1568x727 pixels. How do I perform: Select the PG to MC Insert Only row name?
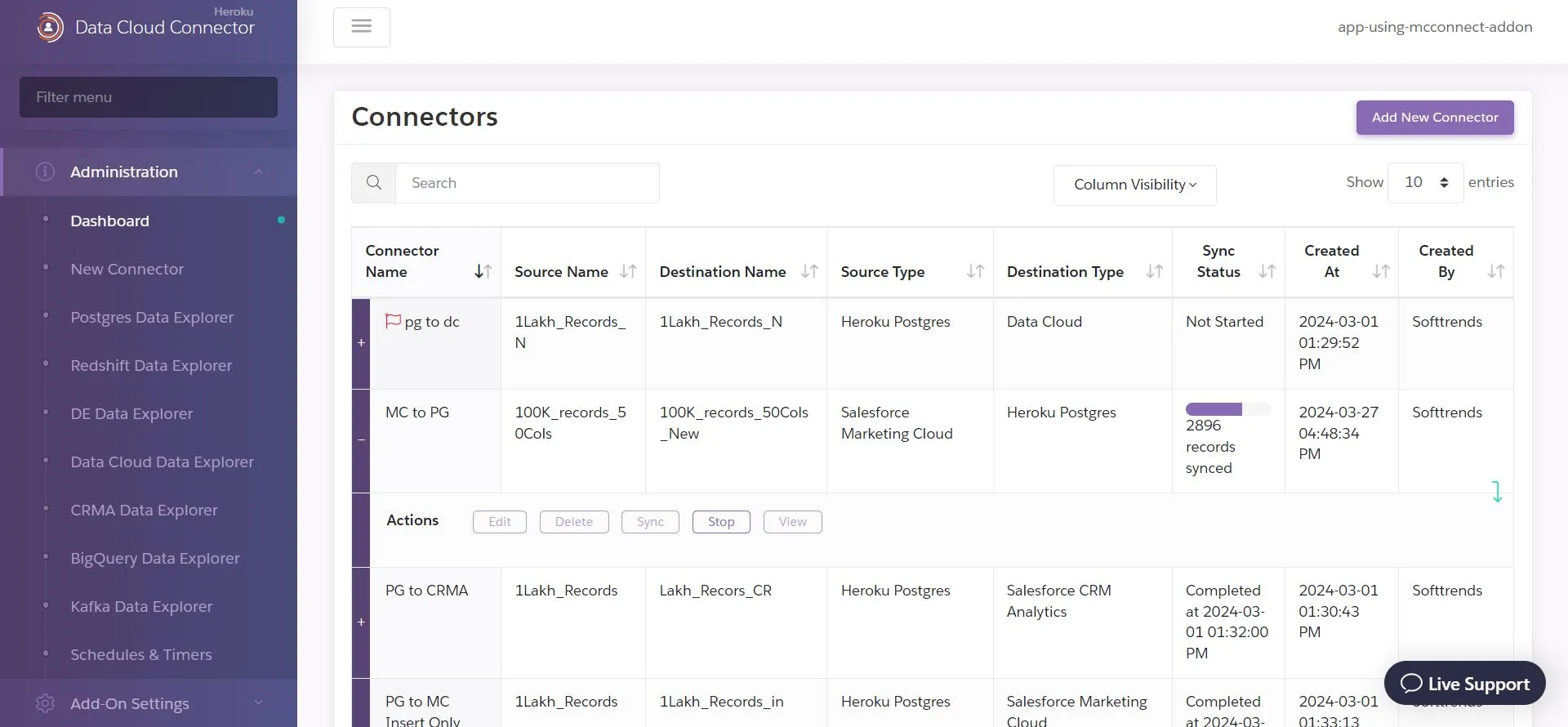tap(422, 711)
